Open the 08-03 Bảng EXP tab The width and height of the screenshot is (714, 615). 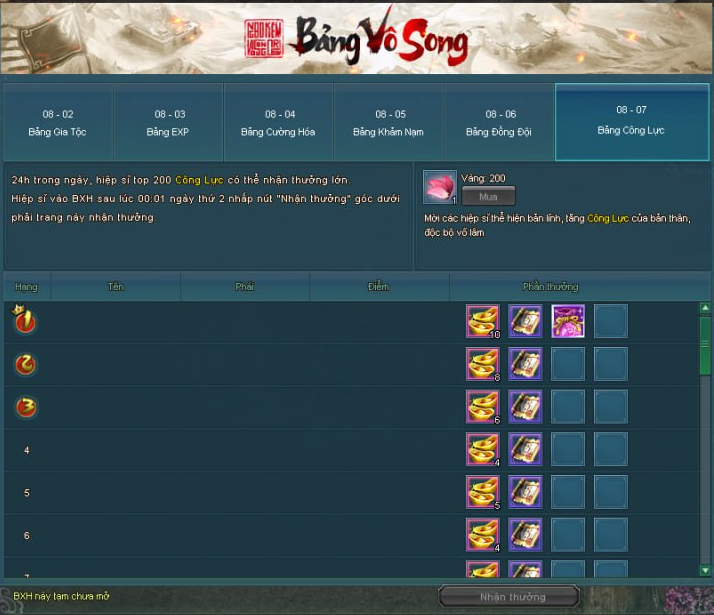168,122
